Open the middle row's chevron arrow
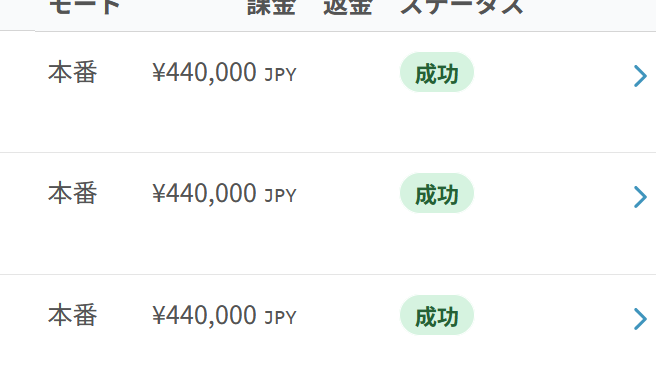Viewport: 656px width, 384px height. (x=641, y=197)
